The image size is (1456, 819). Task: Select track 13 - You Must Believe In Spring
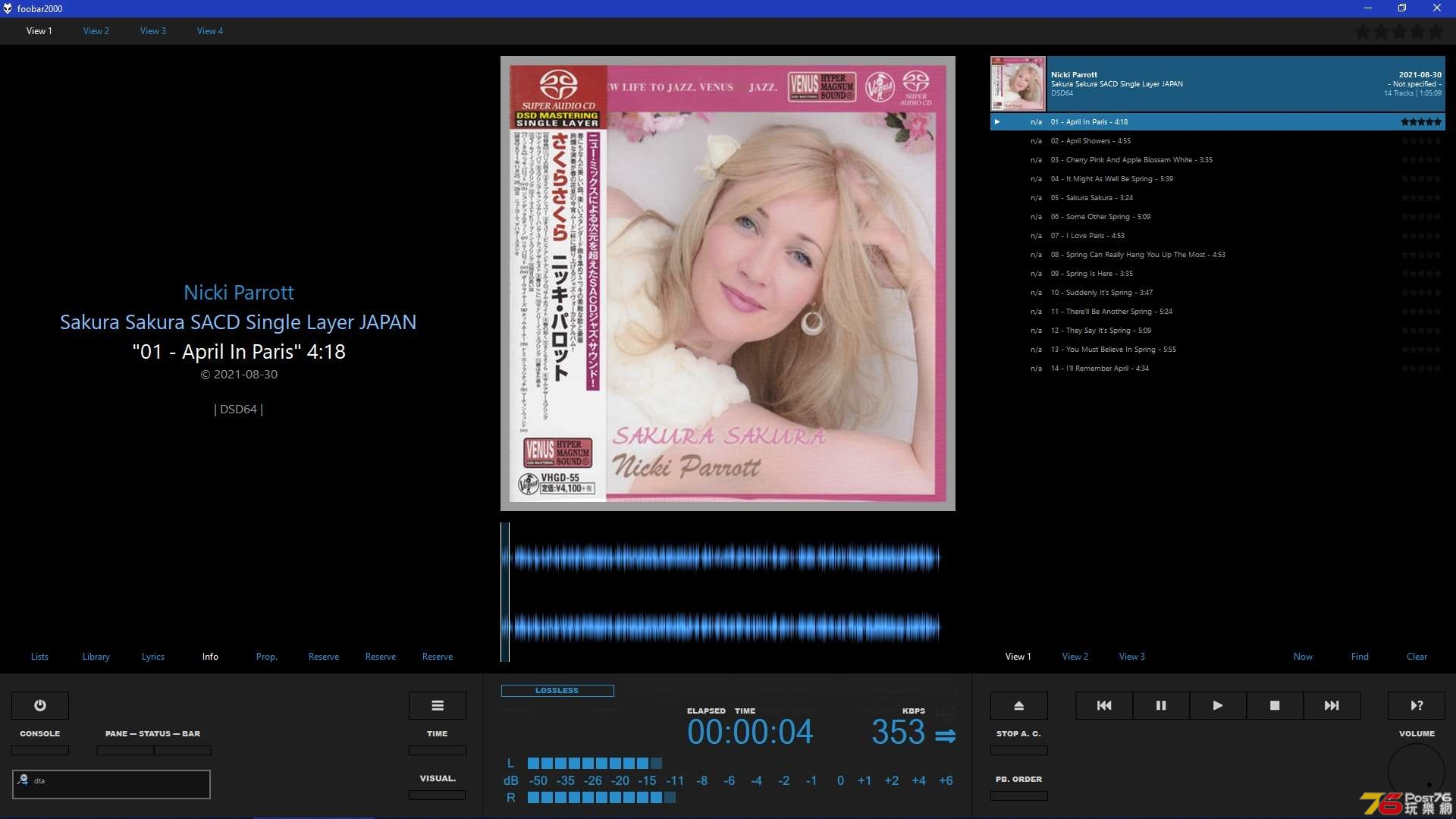coord(1218,350)
